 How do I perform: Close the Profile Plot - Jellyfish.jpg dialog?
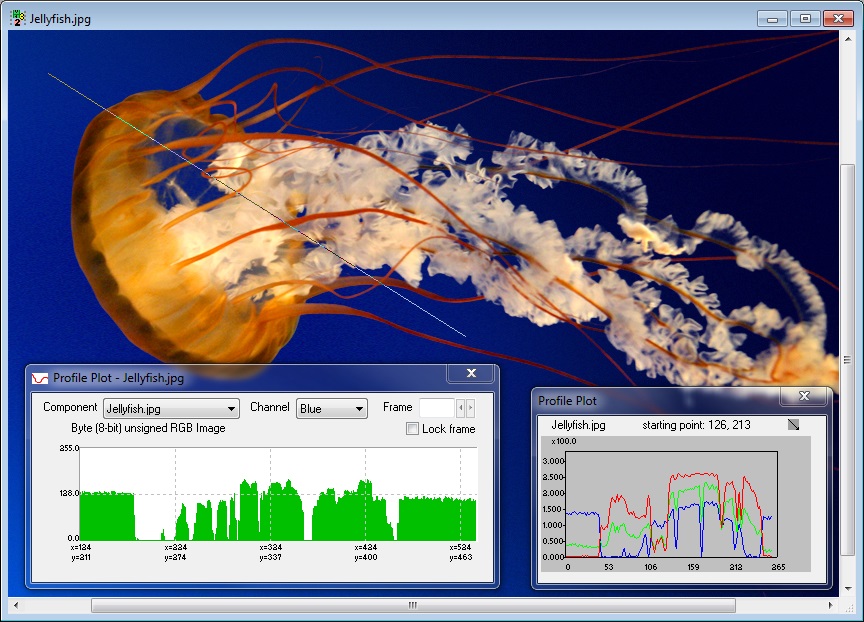(470, 374)
